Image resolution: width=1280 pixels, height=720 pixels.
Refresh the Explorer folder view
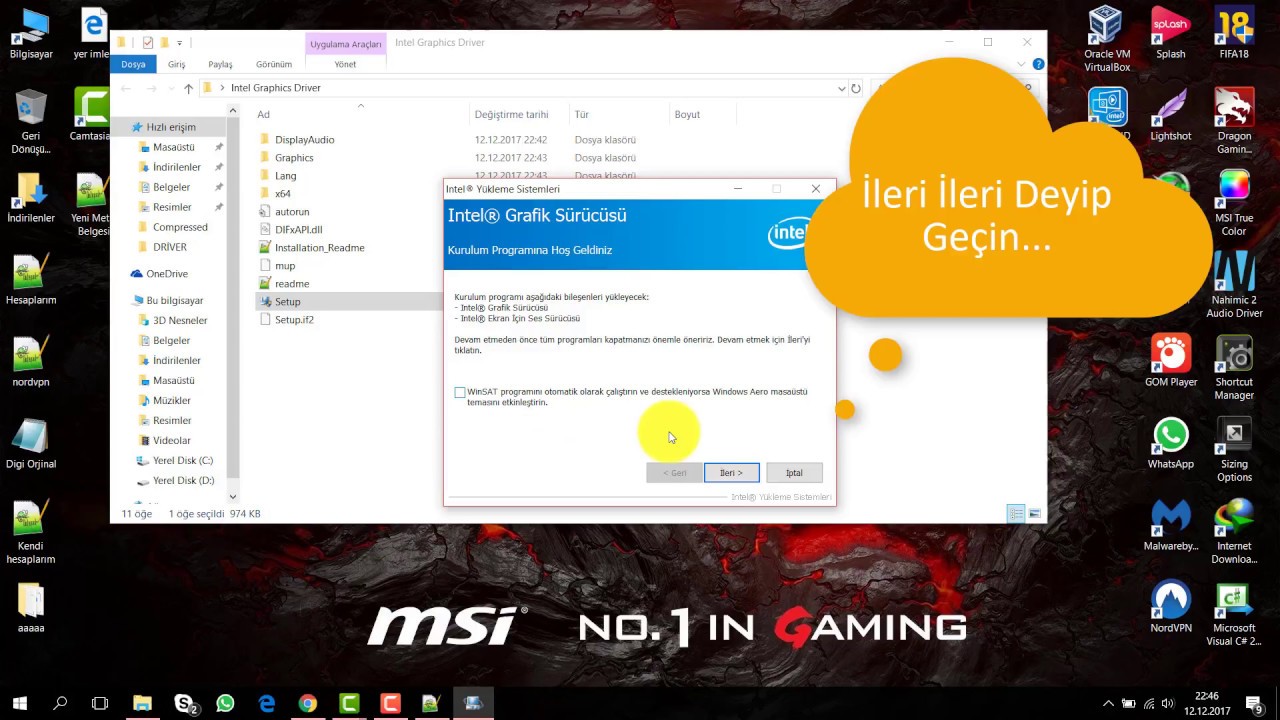click(856, 88)
